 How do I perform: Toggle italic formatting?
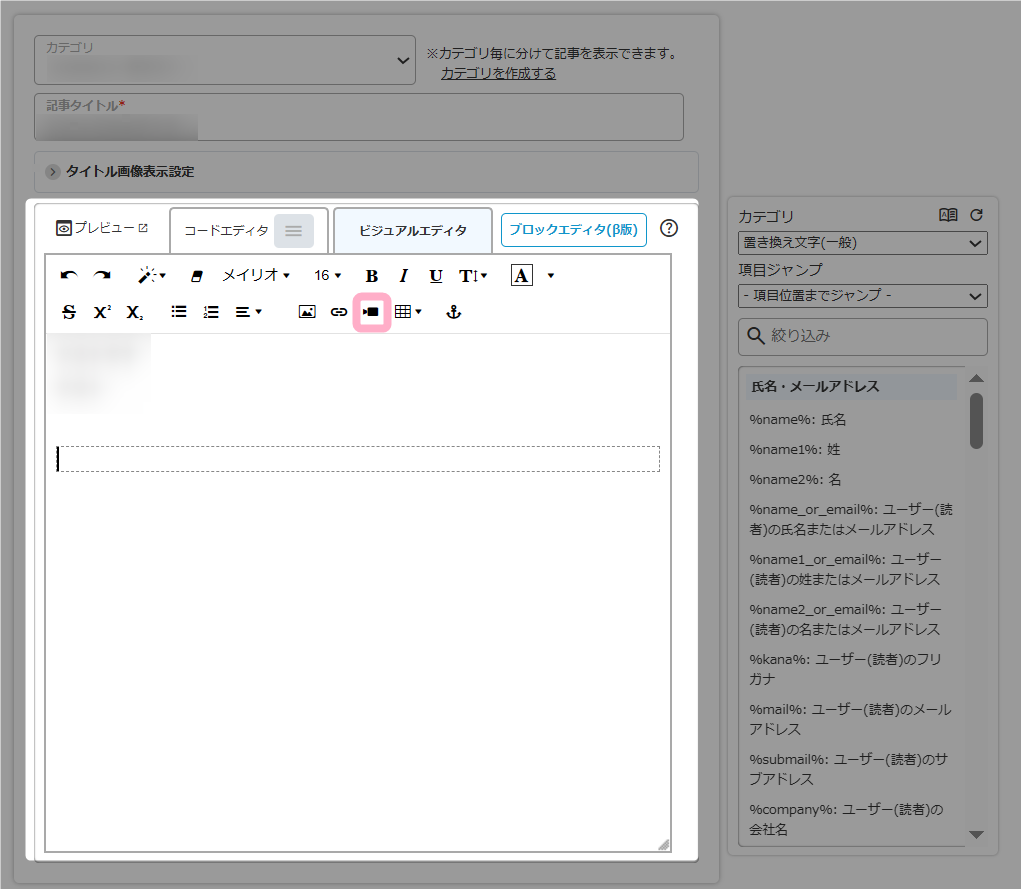point(404,276)
